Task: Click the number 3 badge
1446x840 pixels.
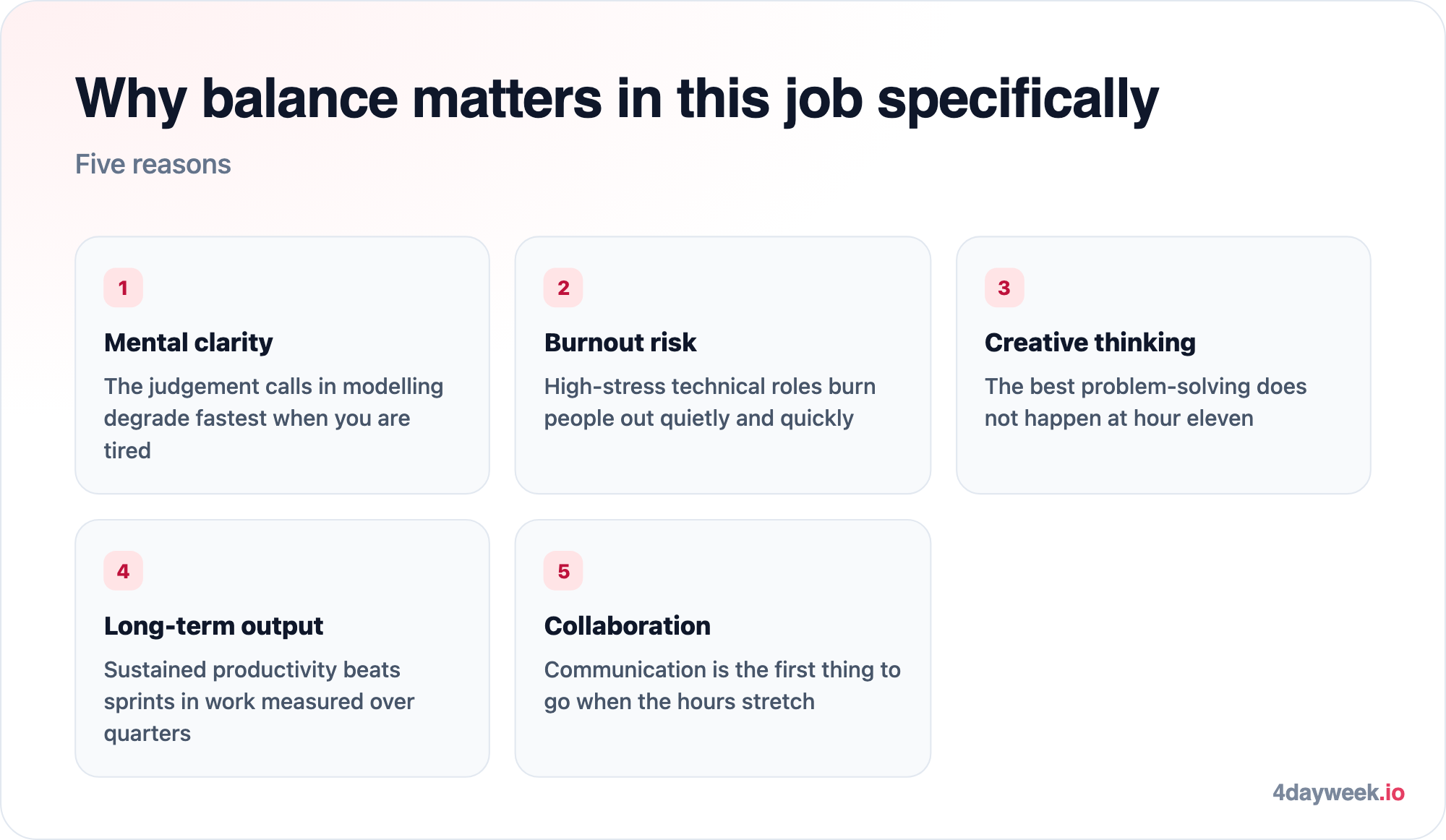Action: pos(1004,288)
